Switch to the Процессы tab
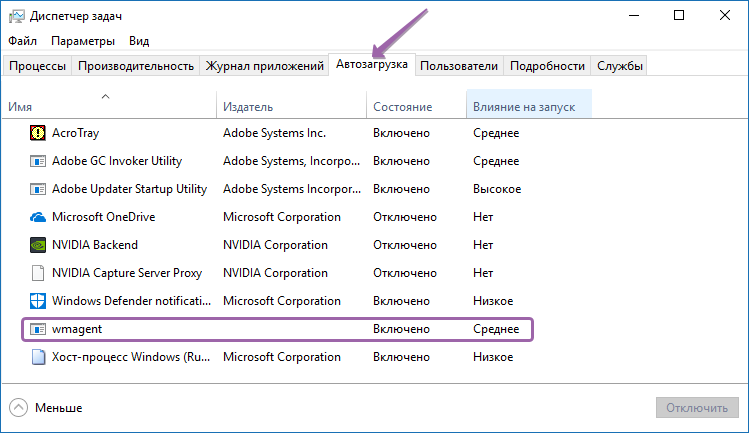The image size is (749, 433). click(38, 66)
